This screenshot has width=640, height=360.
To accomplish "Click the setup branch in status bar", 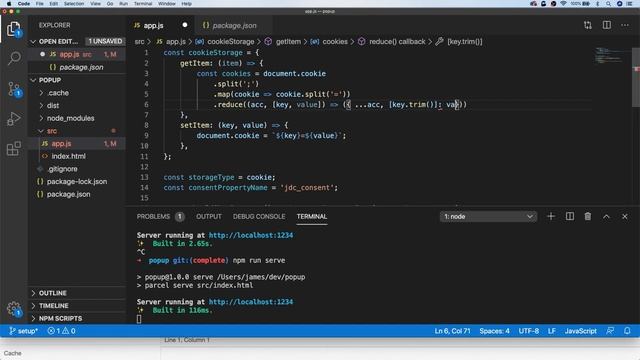I will point(23,331).
